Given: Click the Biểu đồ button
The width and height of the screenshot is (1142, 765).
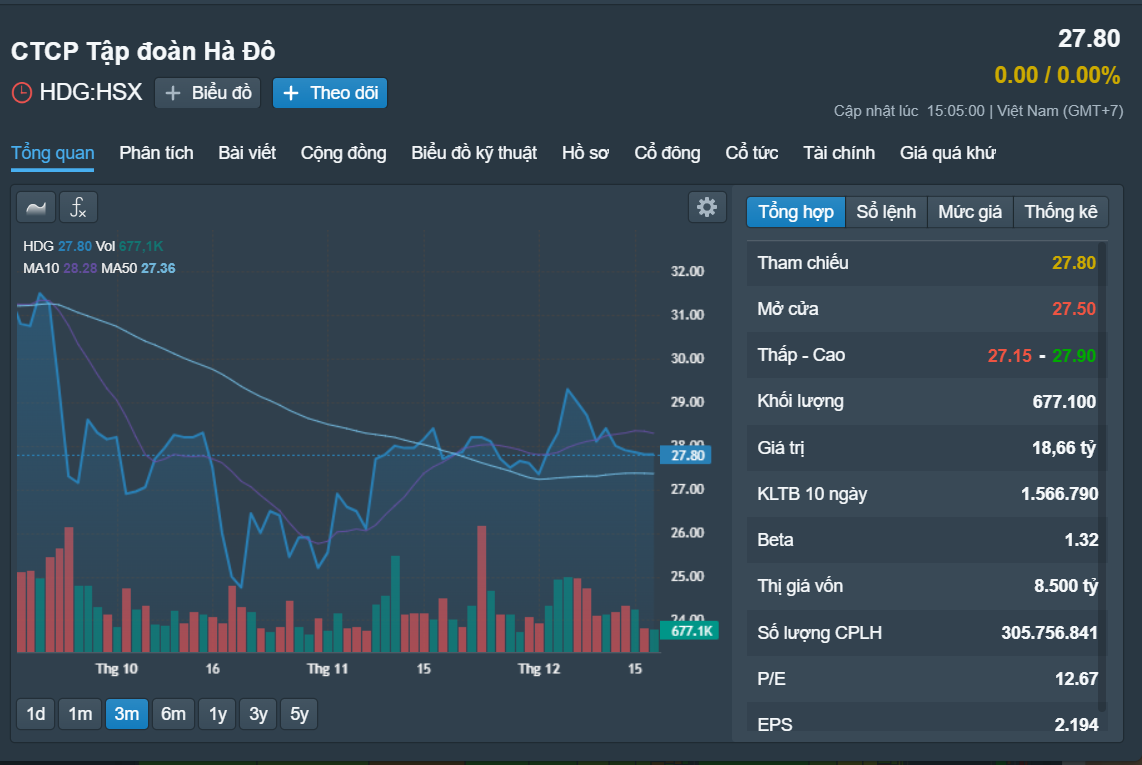Looking at the screenshot, I should (x=208, y=93).
